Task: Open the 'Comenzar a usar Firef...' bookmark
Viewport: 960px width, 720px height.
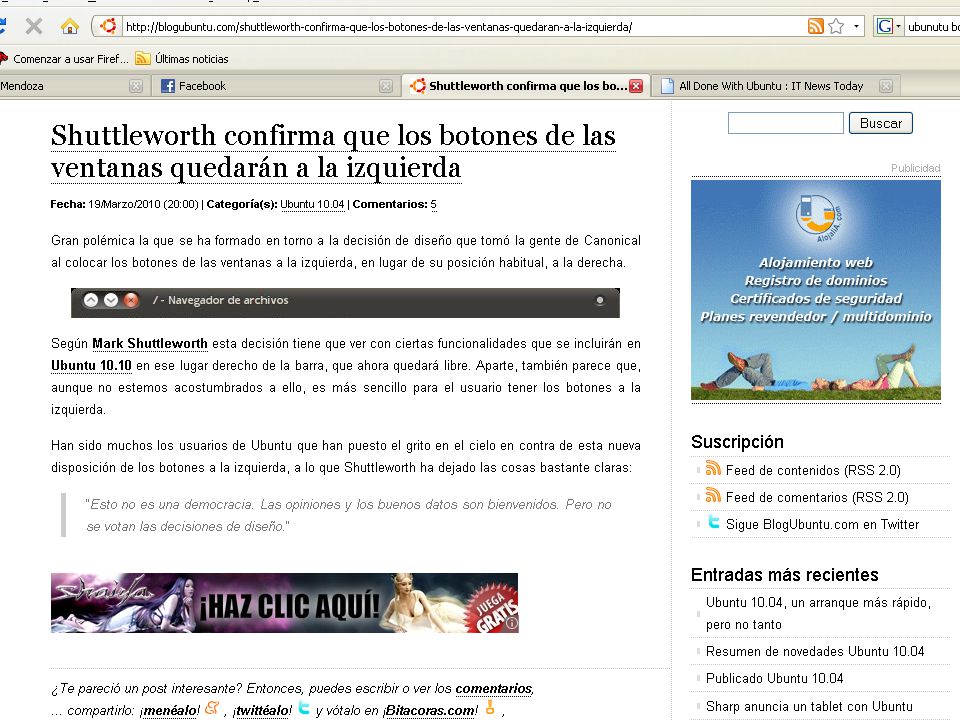Action: click(64, 59)
